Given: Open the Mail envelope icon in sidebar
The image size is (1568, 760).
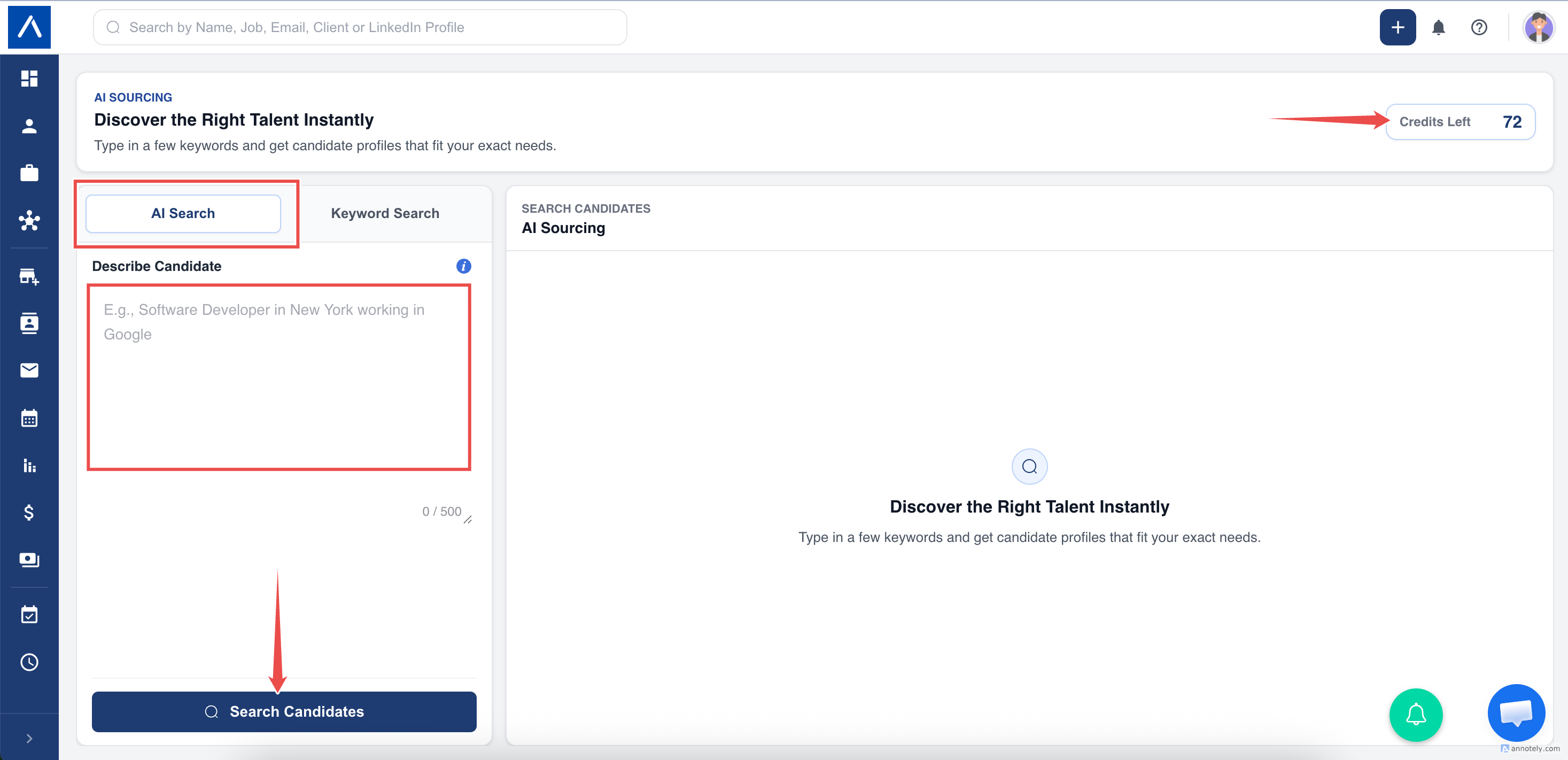Looking at the screenshot, I should (29, 370).
